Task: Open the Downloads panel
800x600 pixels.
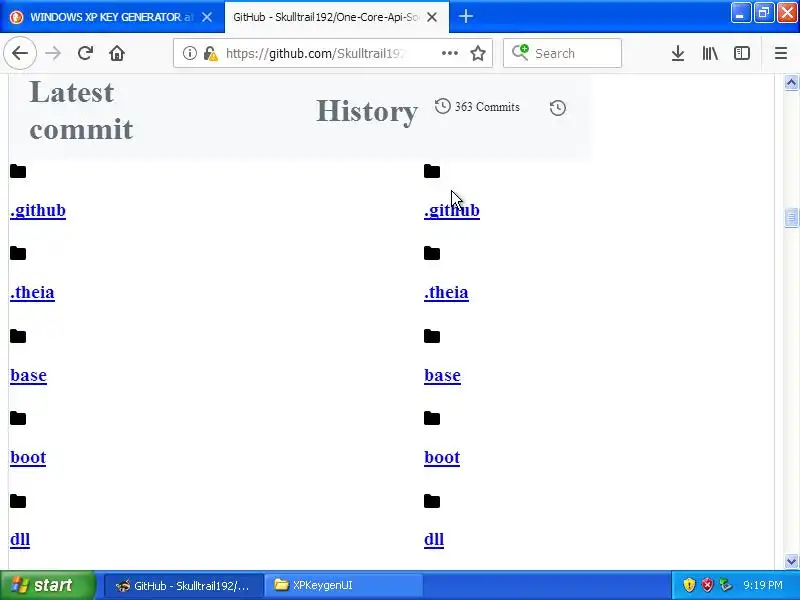Action: (x=678, y=53)
